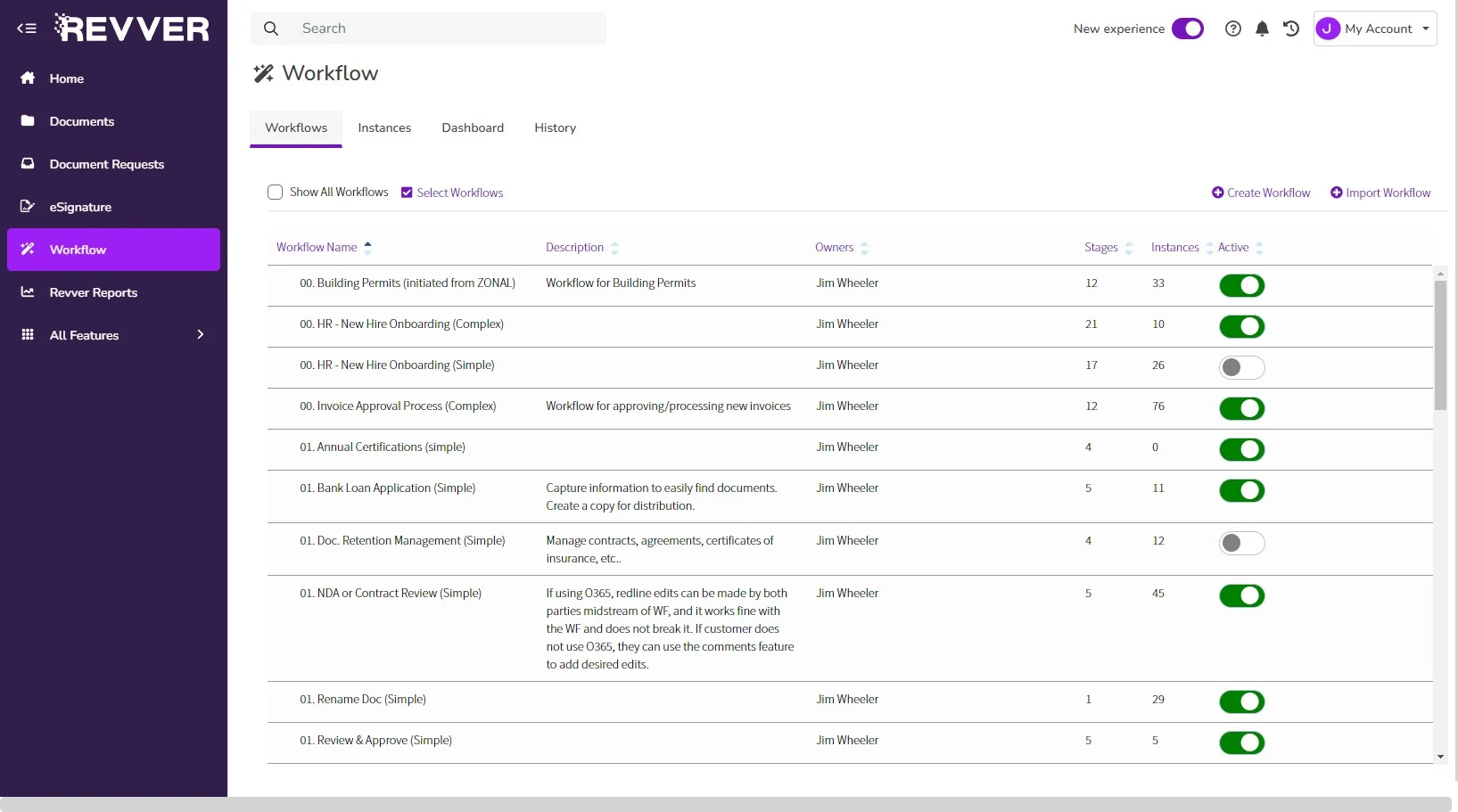Sort by Workflow Name column
This screenshot has width=1458, height=812.
click(x=324, y=248)
